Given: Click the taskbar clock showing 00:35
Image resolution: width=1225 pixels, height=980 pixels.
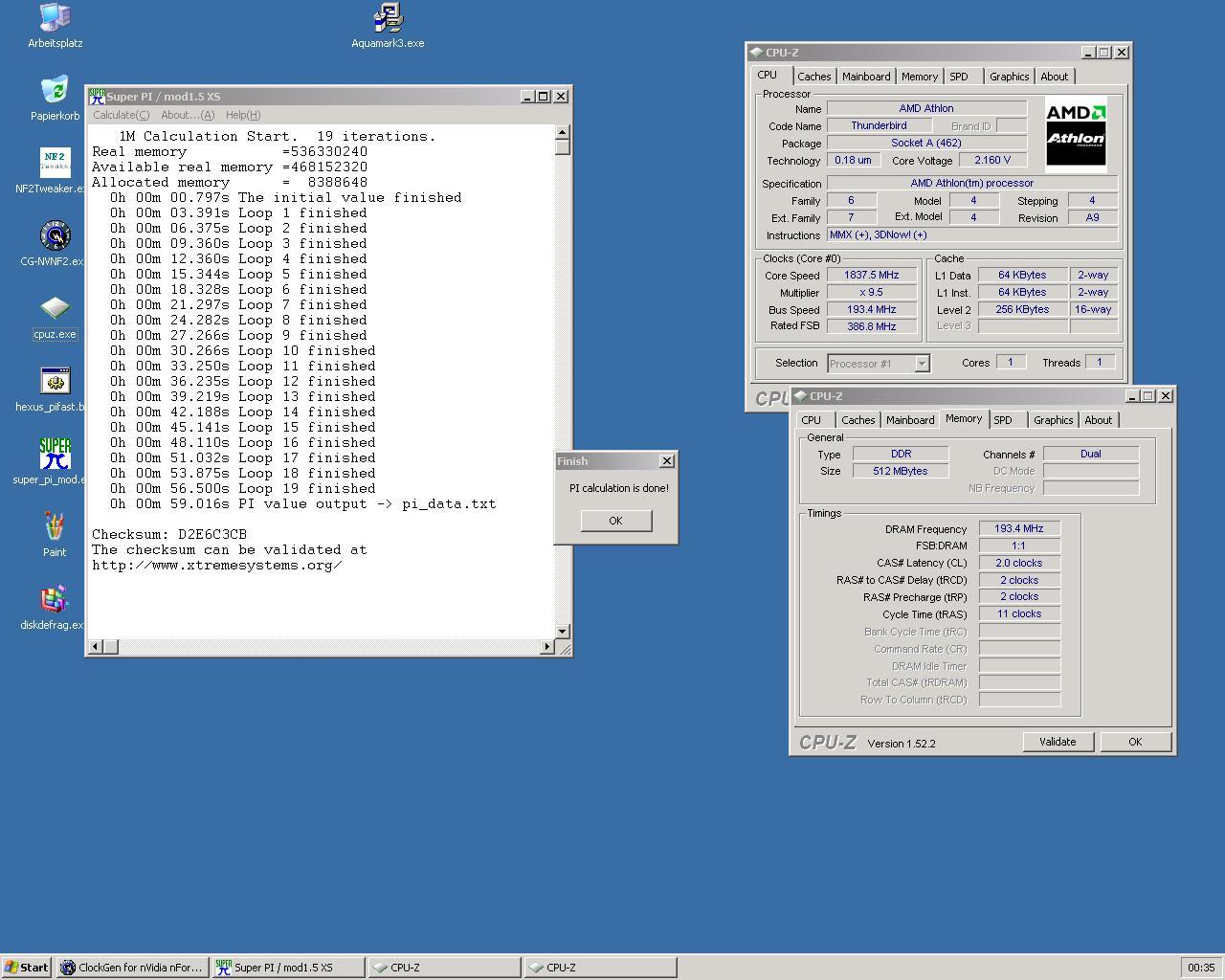Looking at the screenshot, I should (1201, 968).
